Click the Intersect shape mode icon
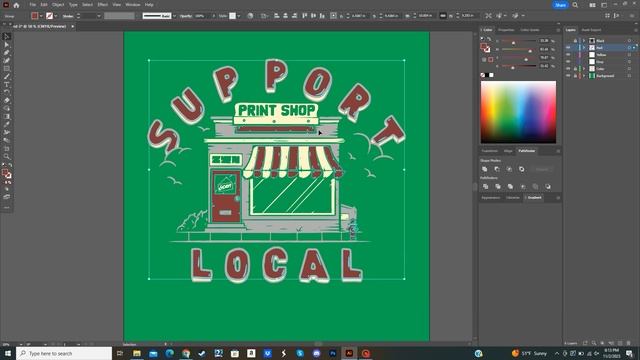This screenshot has width=640, height=360. pos(509,169)
